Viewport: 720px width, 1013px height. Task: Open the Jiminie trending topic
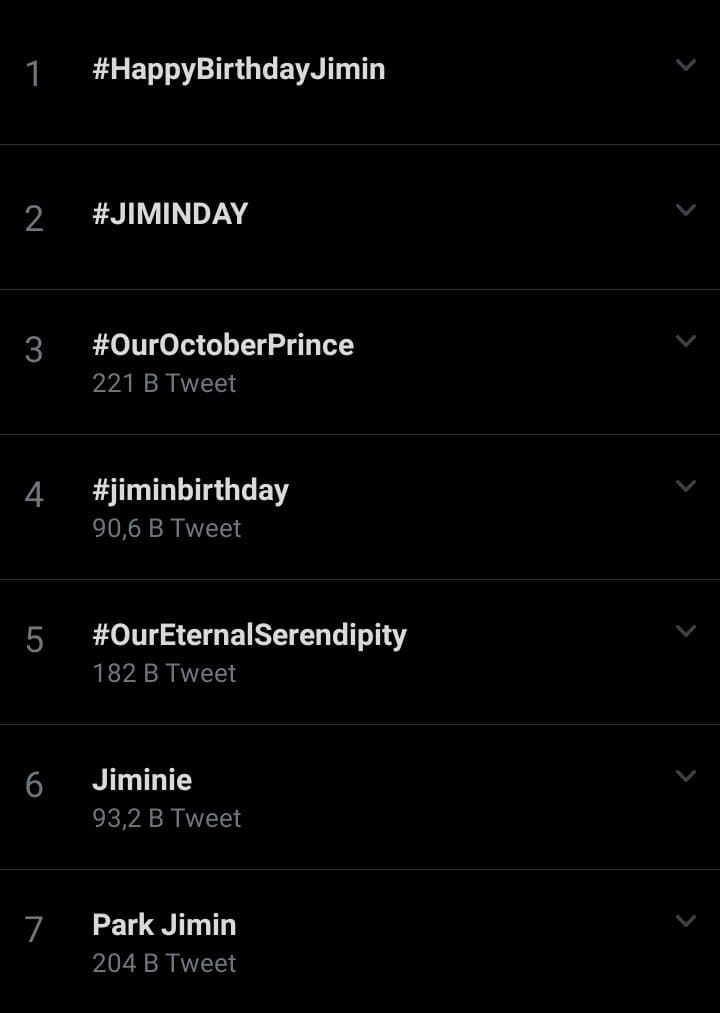pos(142,780)
